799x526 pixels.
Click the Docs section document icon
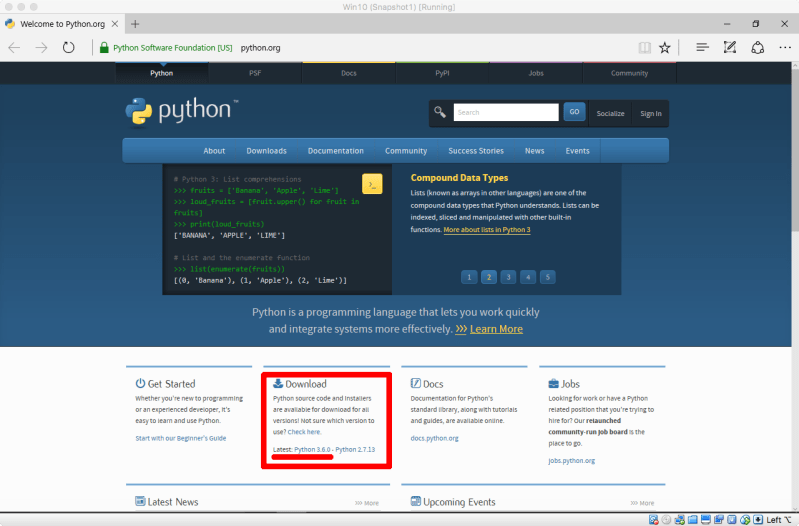pyautogui.click(x=416, y=383)
